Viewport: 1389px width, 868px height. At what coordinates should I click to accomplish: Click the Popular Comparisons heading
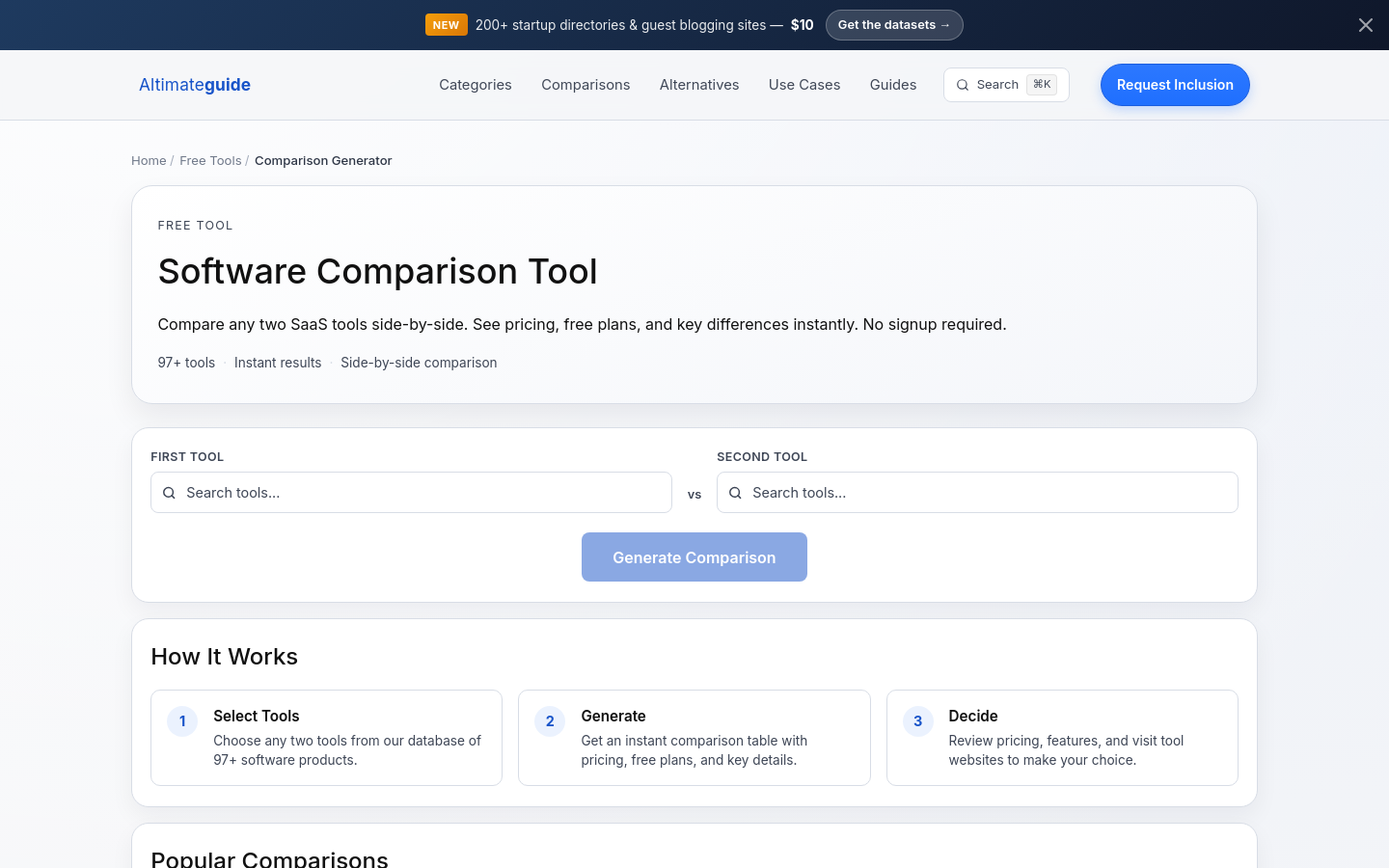(269, 858)
